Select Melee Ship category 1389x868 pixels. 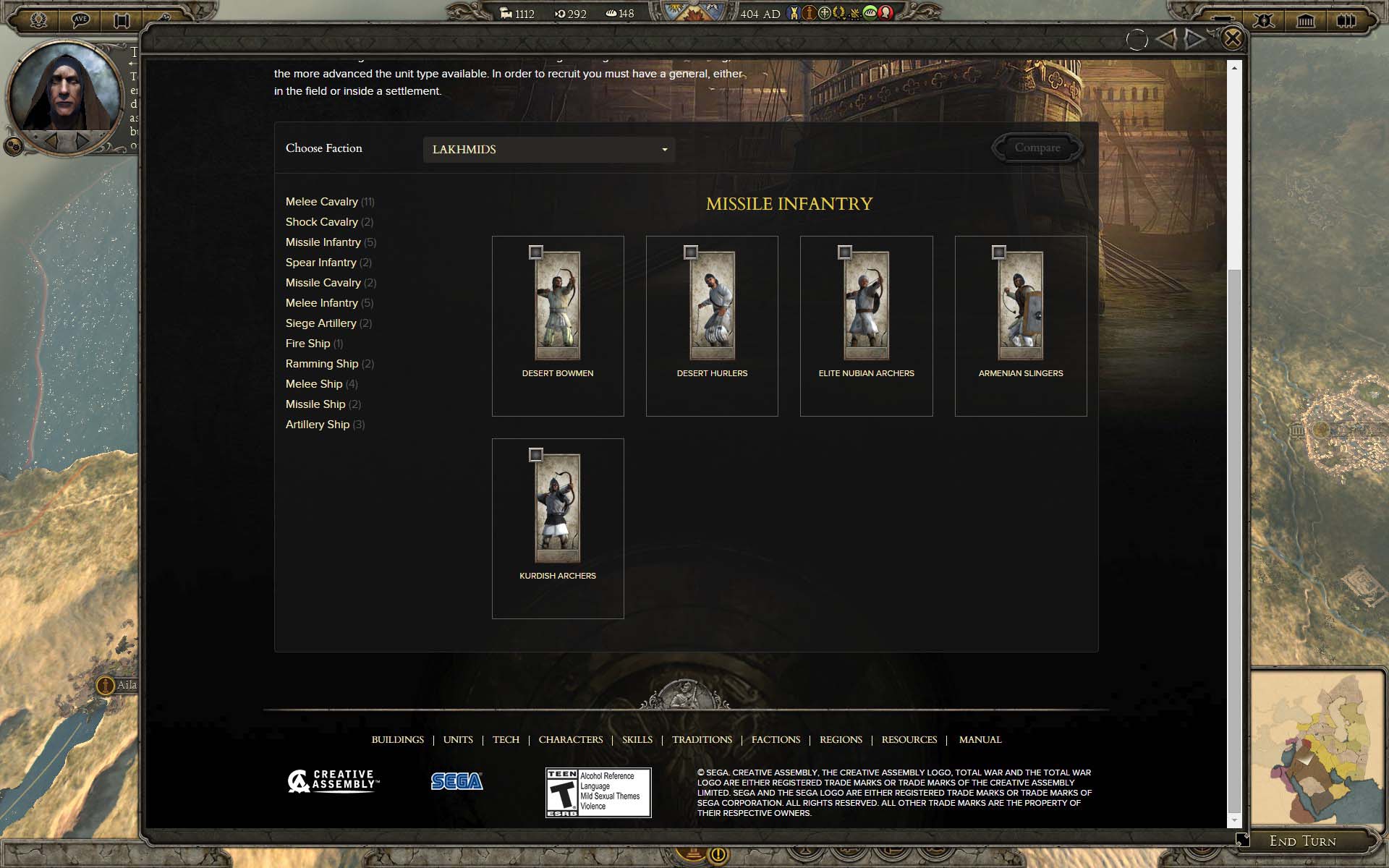coord(321,384)
